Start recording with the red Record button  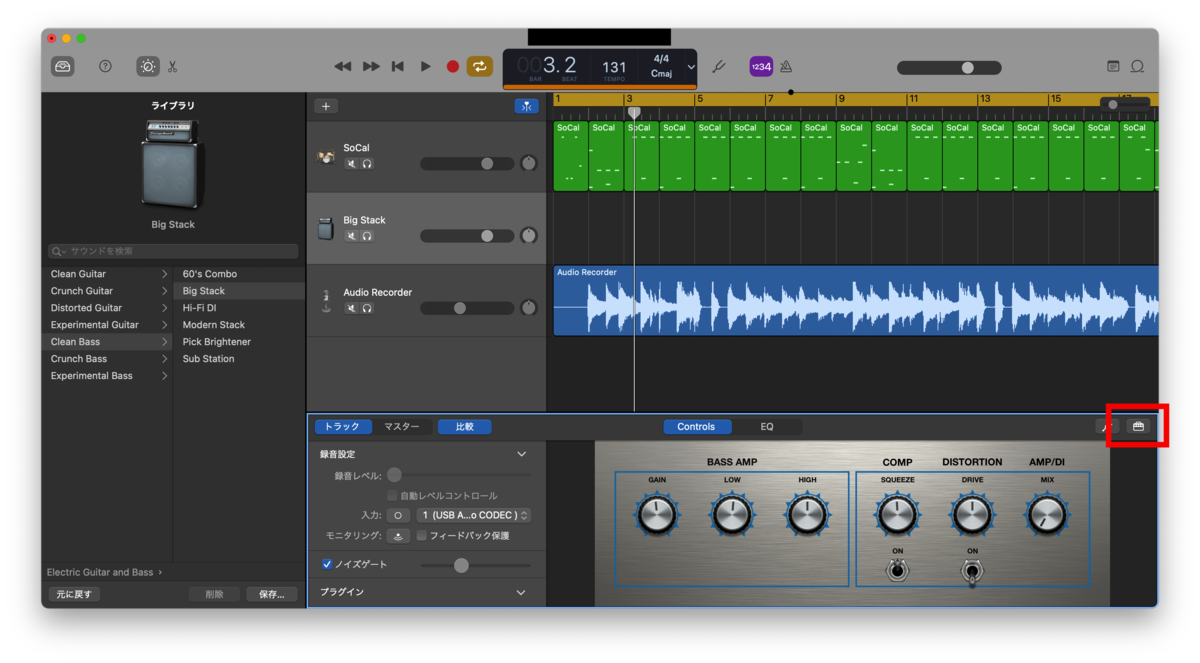point(452,67)
